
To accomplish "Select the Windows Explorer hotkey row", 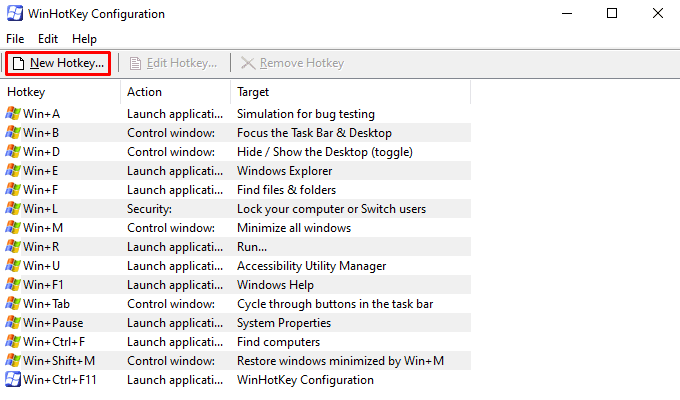I will (x=238, y=171).
